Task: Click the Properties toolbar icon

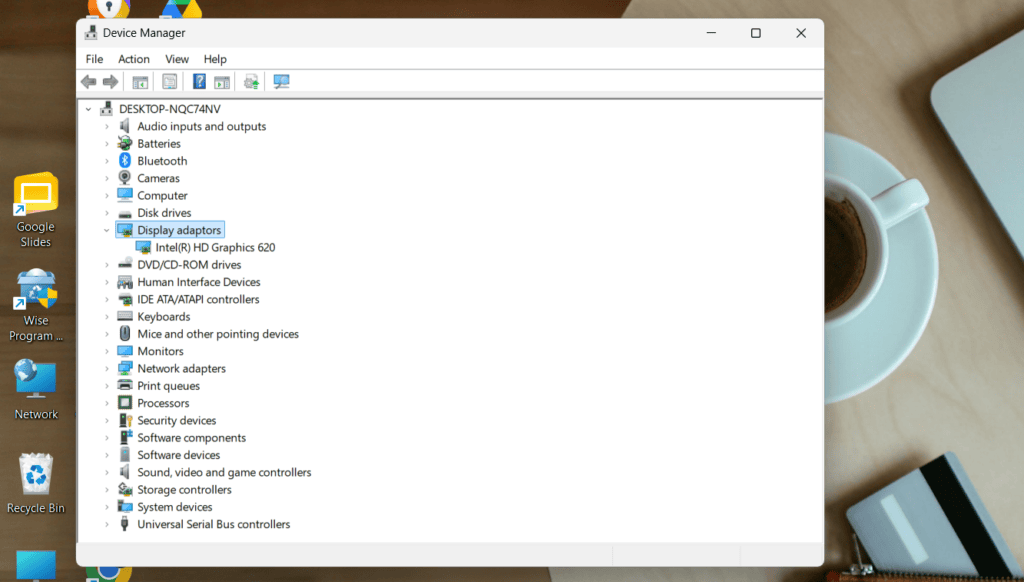Action: pos(169,82)
